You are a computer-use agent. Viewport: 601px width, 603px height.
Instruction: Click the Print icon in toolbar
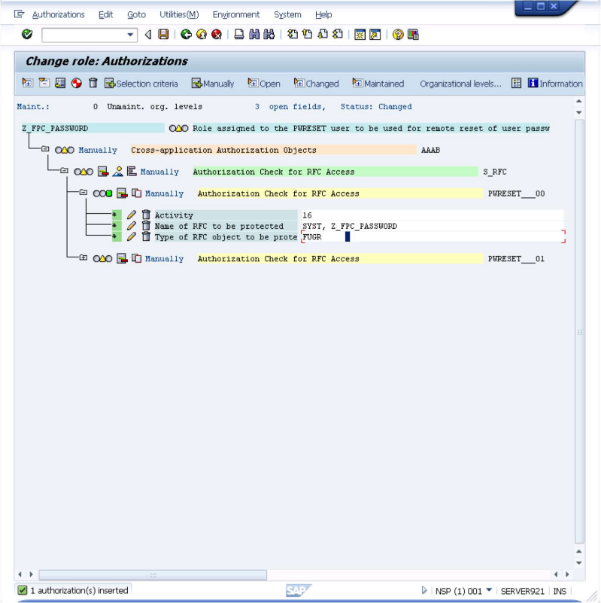point(239,34)
